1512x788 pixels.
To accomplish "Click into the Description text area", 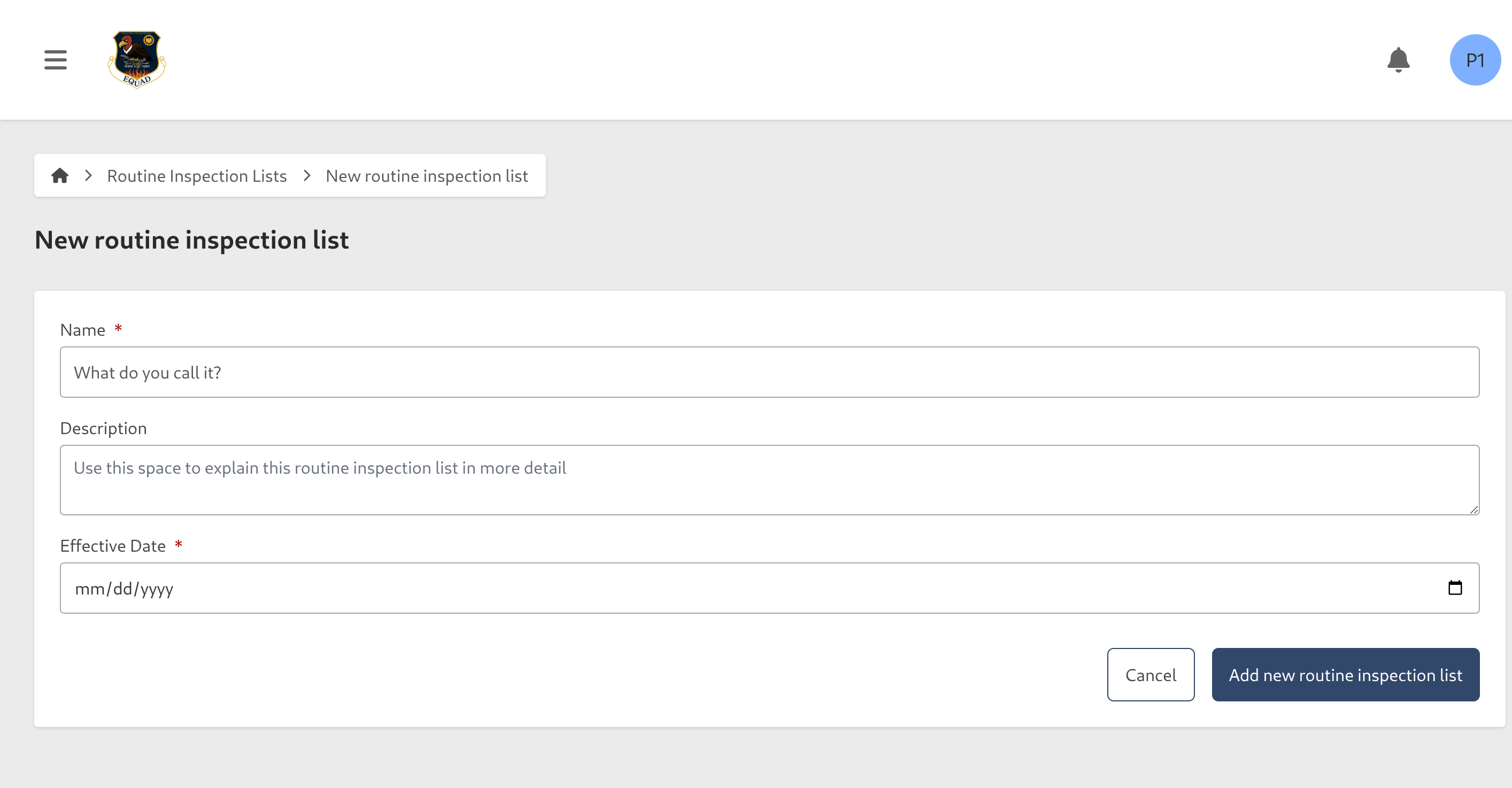I will [x=769, y=480].
